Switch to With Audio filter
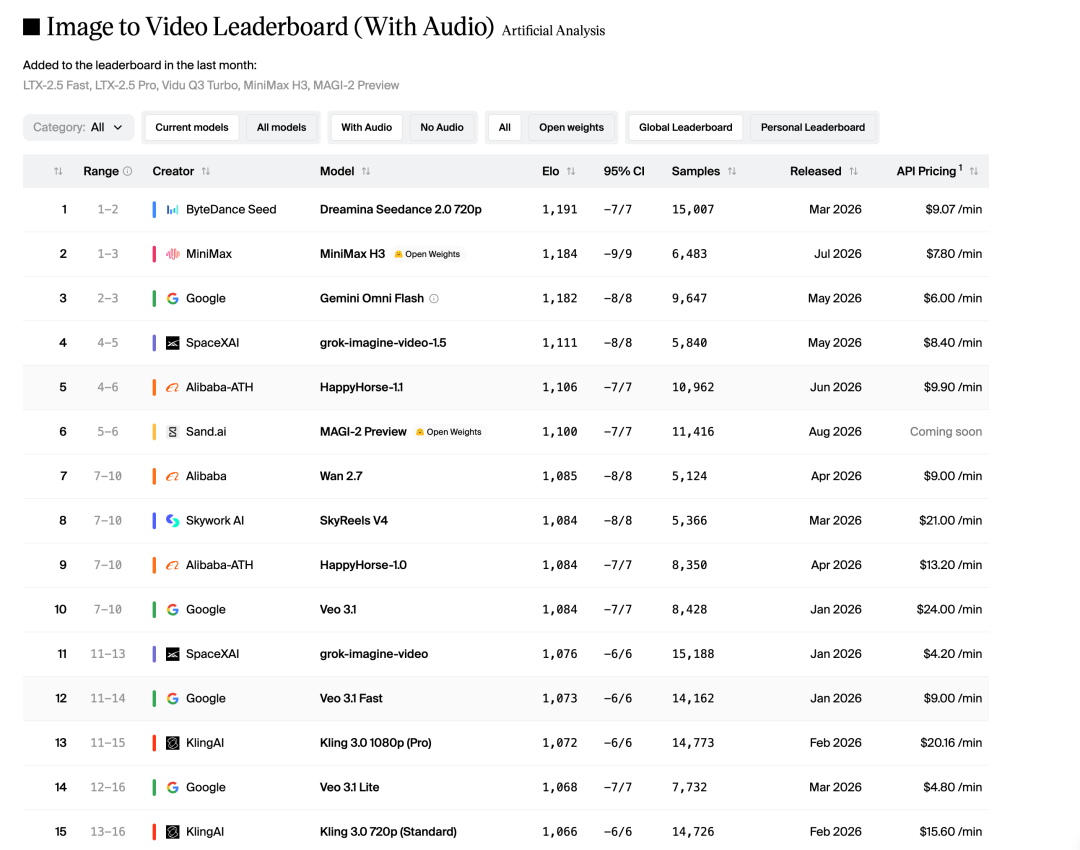This screenshot has width=1080, height=850. (x=366, y=127)
